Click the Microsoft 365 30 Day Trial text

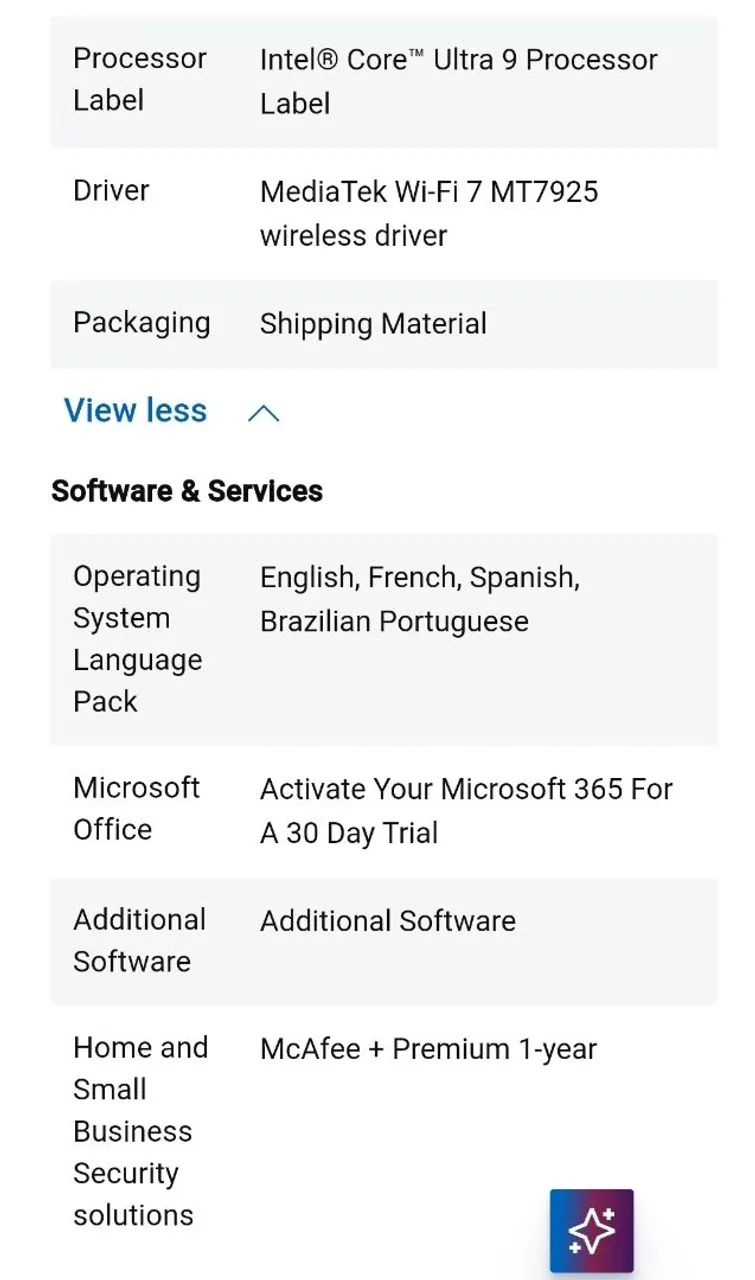tap(467, 810)
